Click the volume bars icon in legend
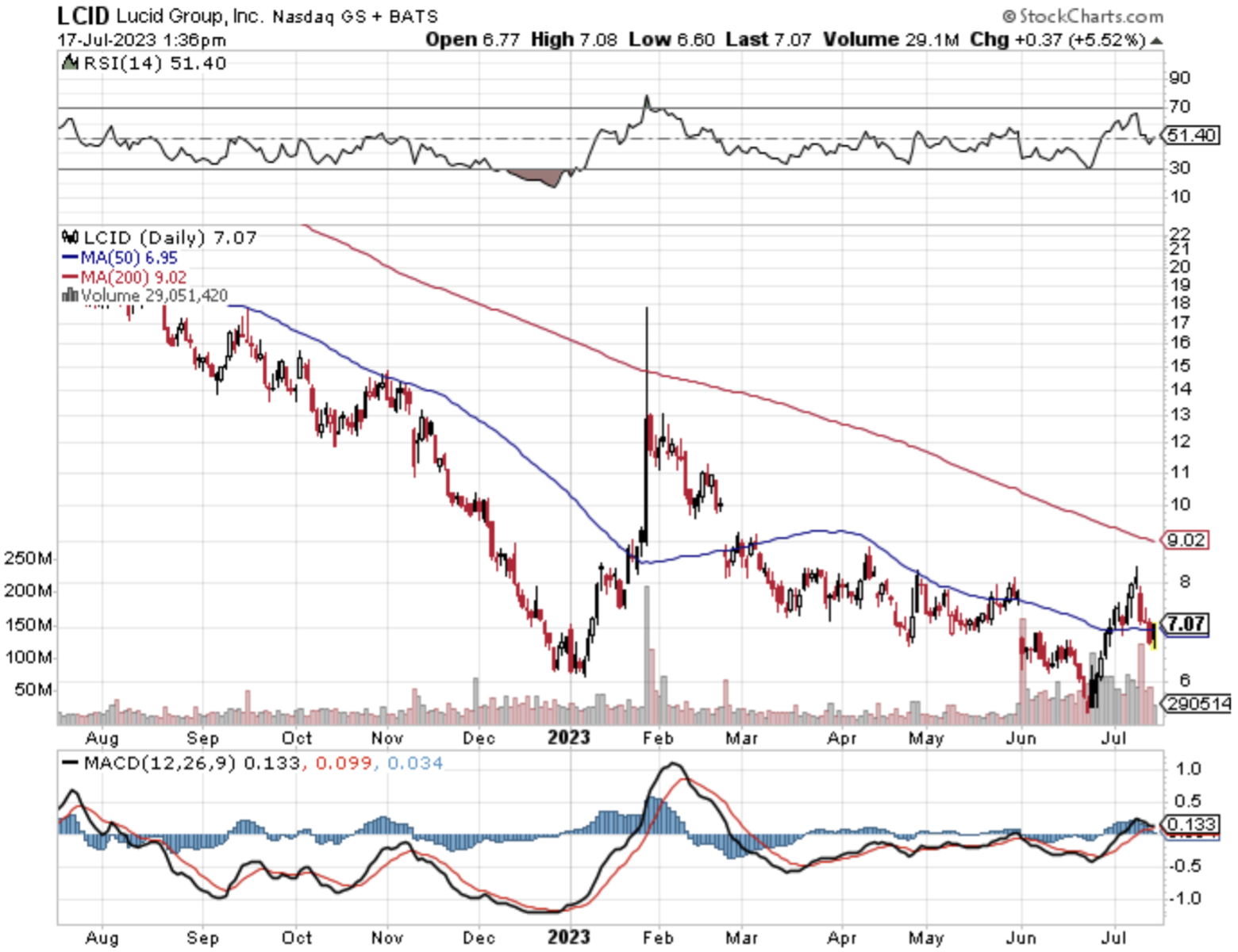Viewport: 1238px width, 952px height. (x=70, y=296)
